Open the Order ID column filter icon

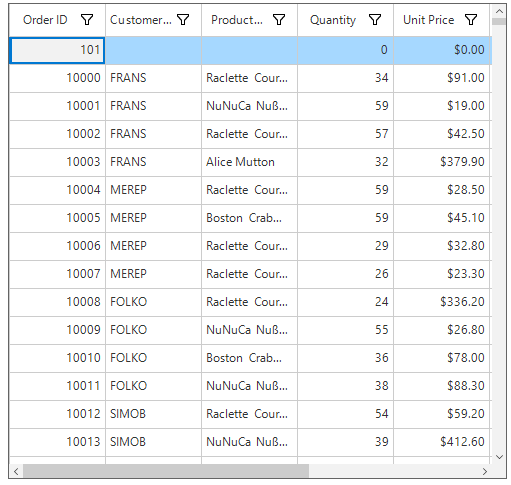(x=87, y=20)
